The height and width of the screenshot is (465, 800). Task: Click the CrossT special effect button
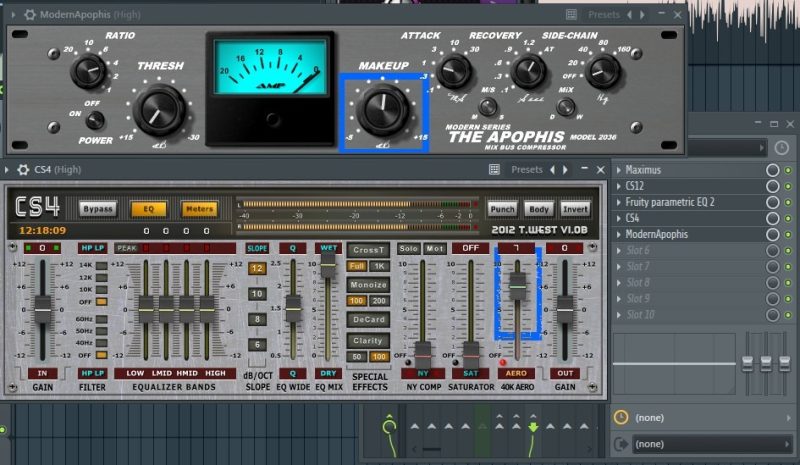(368, 250)
